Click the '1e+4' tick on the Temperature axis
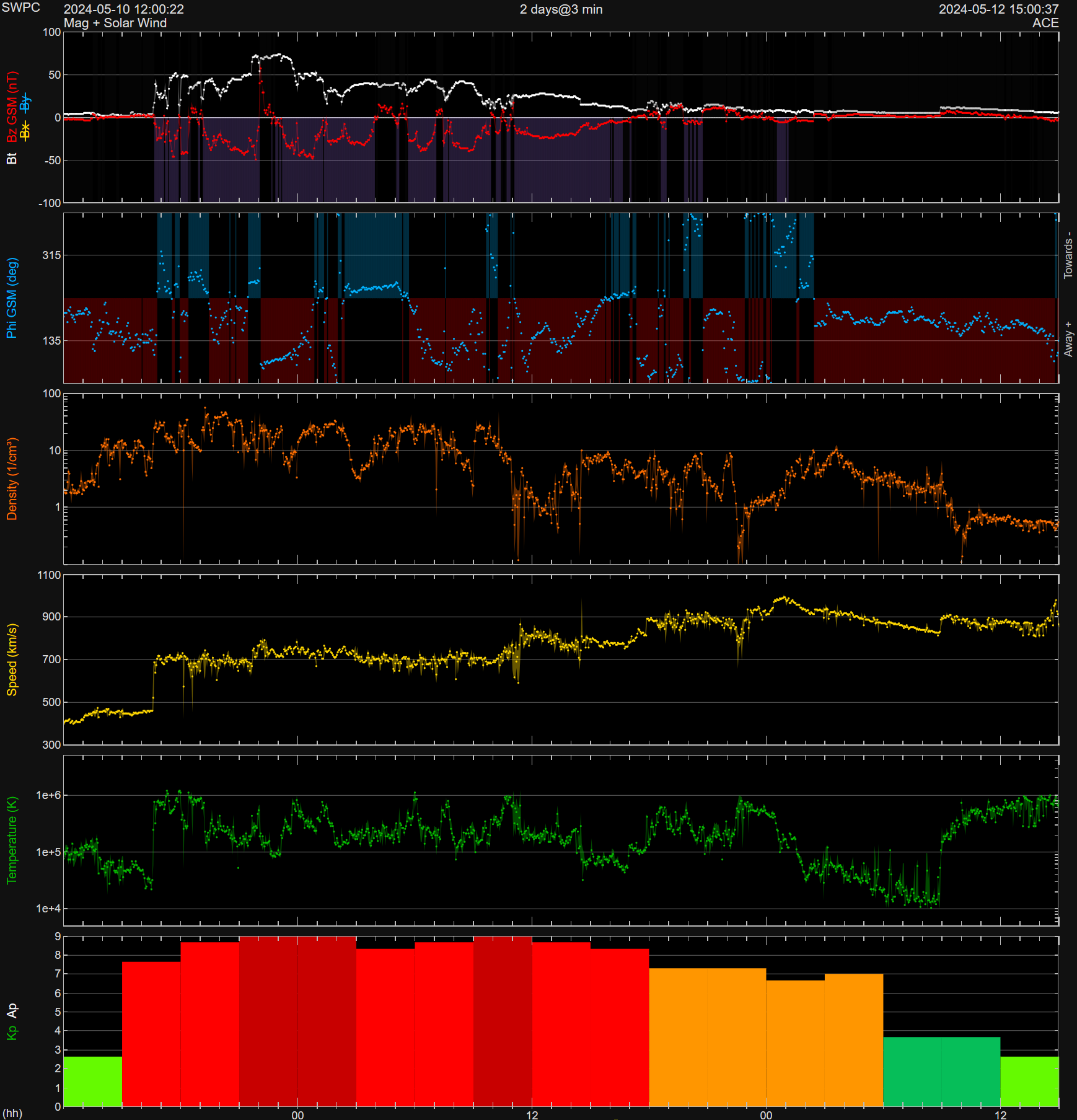 tap(49, 909)
